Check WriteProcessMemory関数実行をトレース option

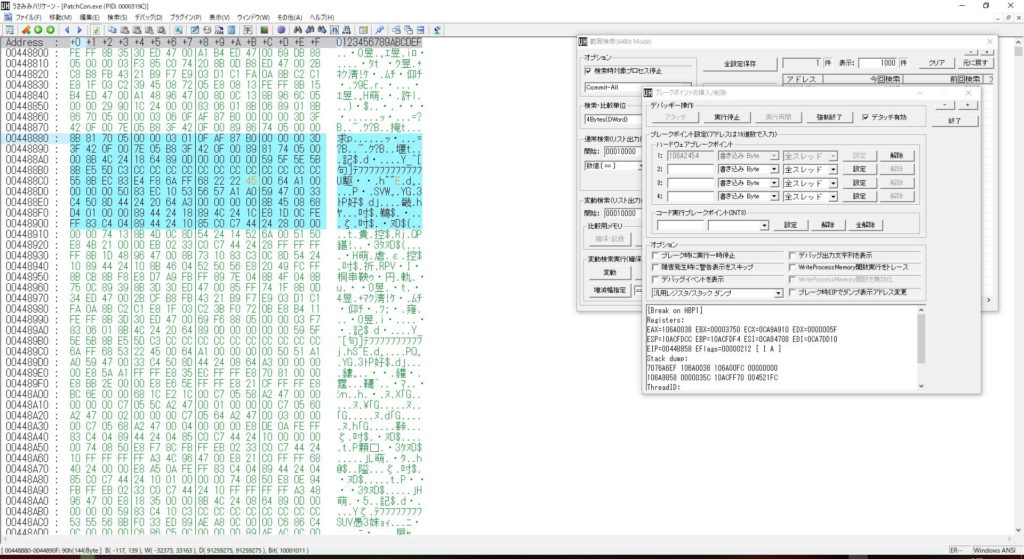point(792,267)
